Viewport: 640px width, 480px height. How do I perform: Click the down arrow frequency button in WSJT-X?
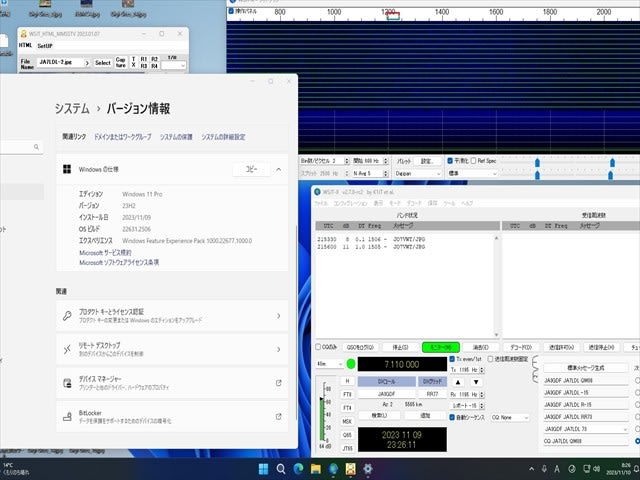pyautogui.click(x=476, y=382)
